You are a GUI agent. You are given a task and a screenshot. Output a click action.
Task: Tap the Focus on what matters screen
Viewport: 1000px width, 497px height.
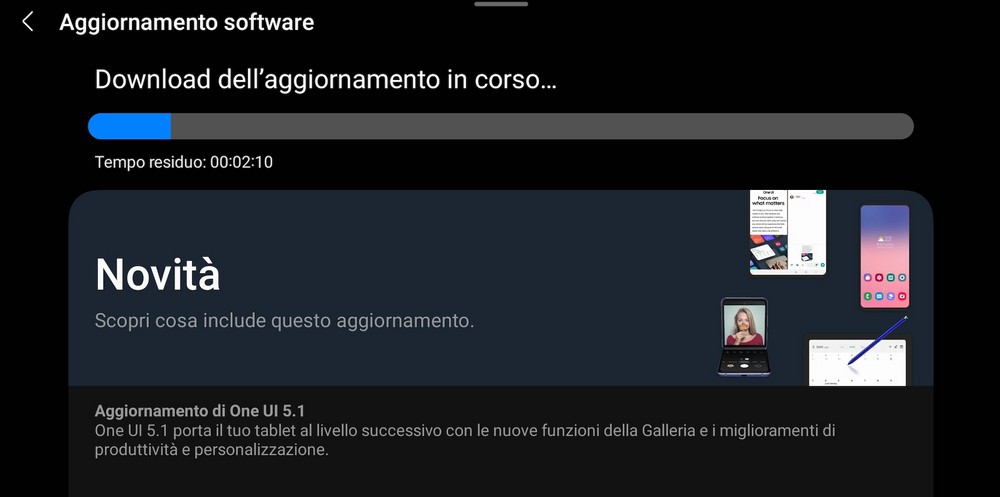pos(768,231)
